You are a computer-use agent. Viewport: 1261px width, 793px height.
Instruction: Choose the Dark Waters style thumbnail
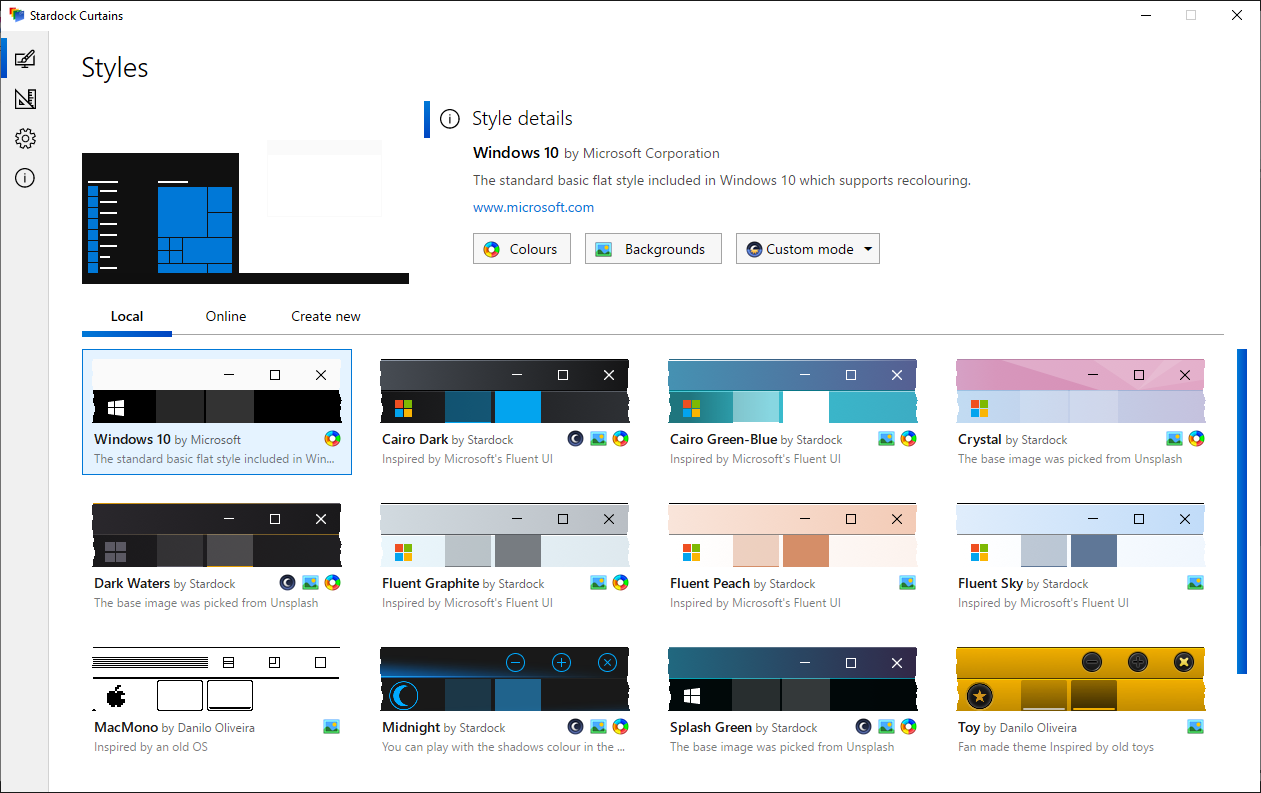(216, 535)
